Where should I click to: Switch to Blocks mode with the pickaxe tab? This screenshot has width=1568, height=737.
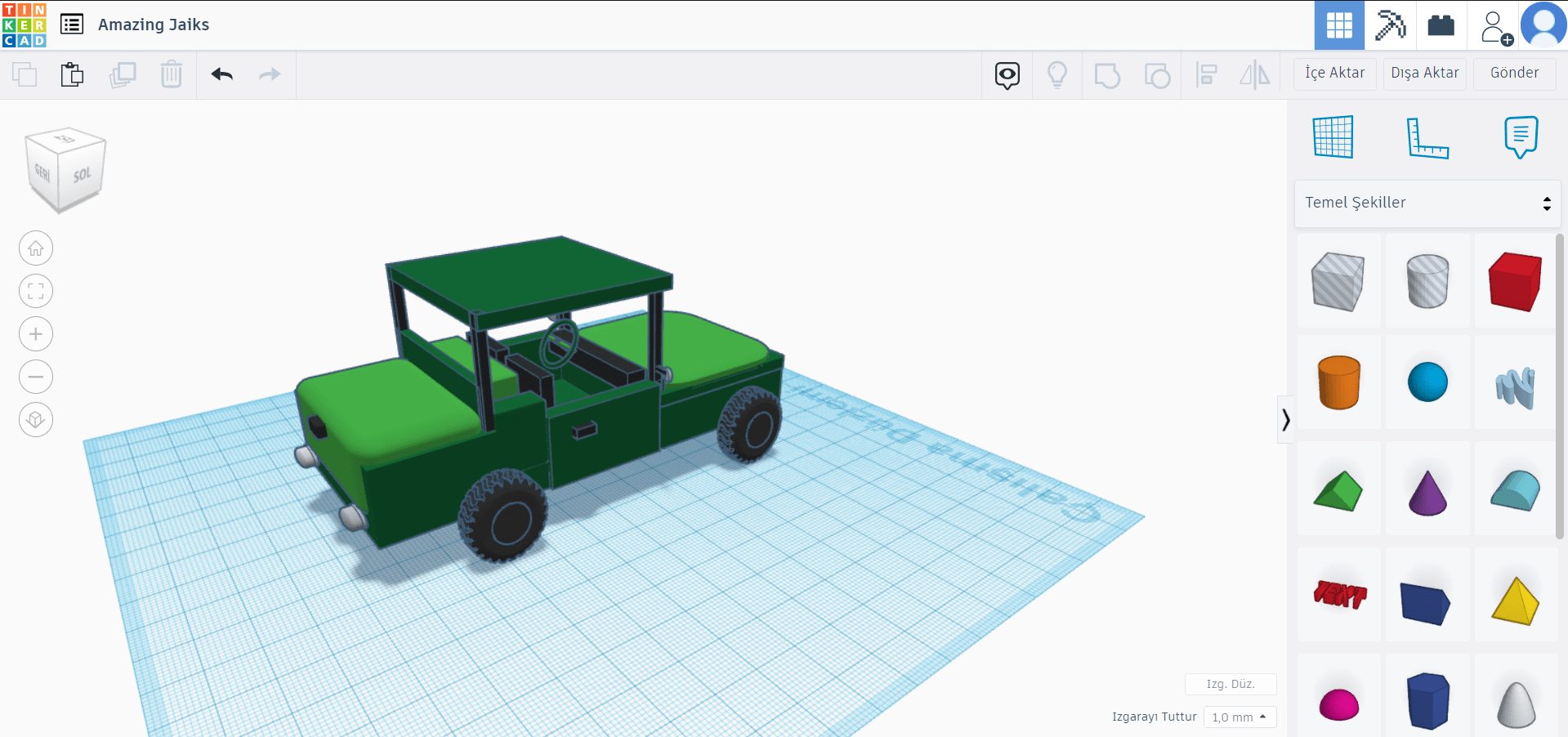click(1391, 25)
